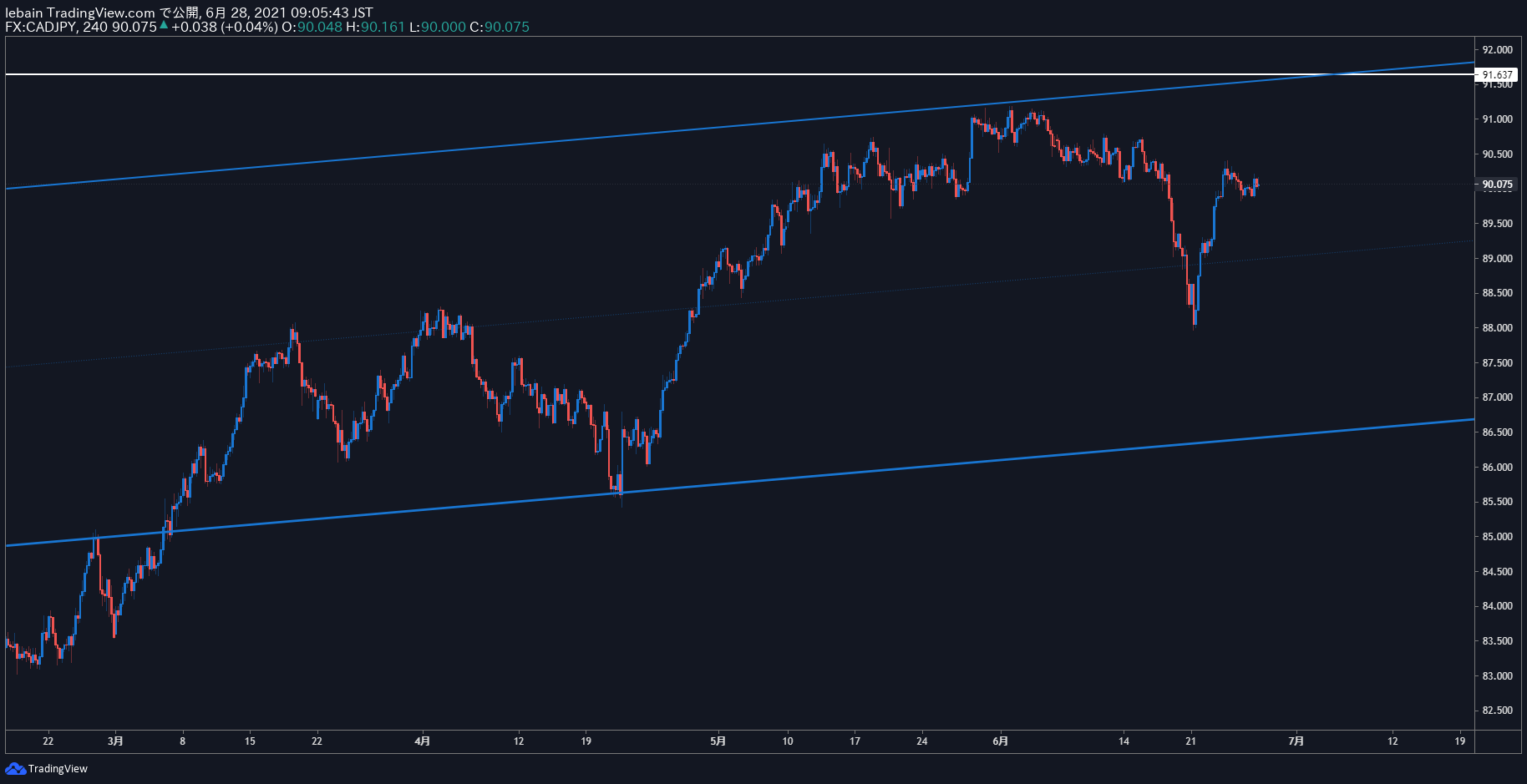The height and width of the screenshot is (784, 1527).
Task: Click the 6月 date label on time axis
Action: [1001, 741]
